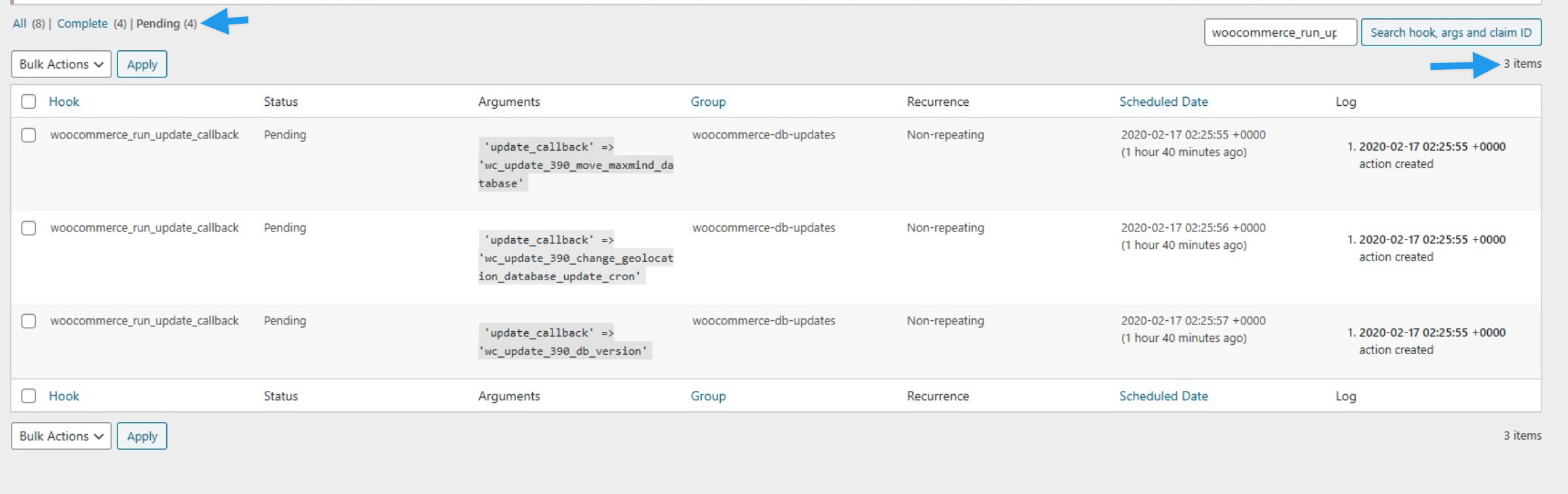Switch to the Complete actions filter
1568x494 pixels.
[82, 24]
